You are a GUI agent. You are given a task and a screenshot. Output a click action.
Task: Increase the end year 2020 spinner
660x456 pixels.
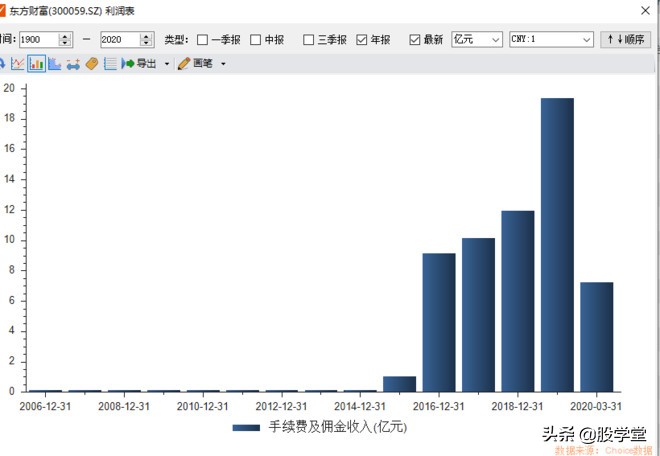pyautogui.click(x=146, y=37)
